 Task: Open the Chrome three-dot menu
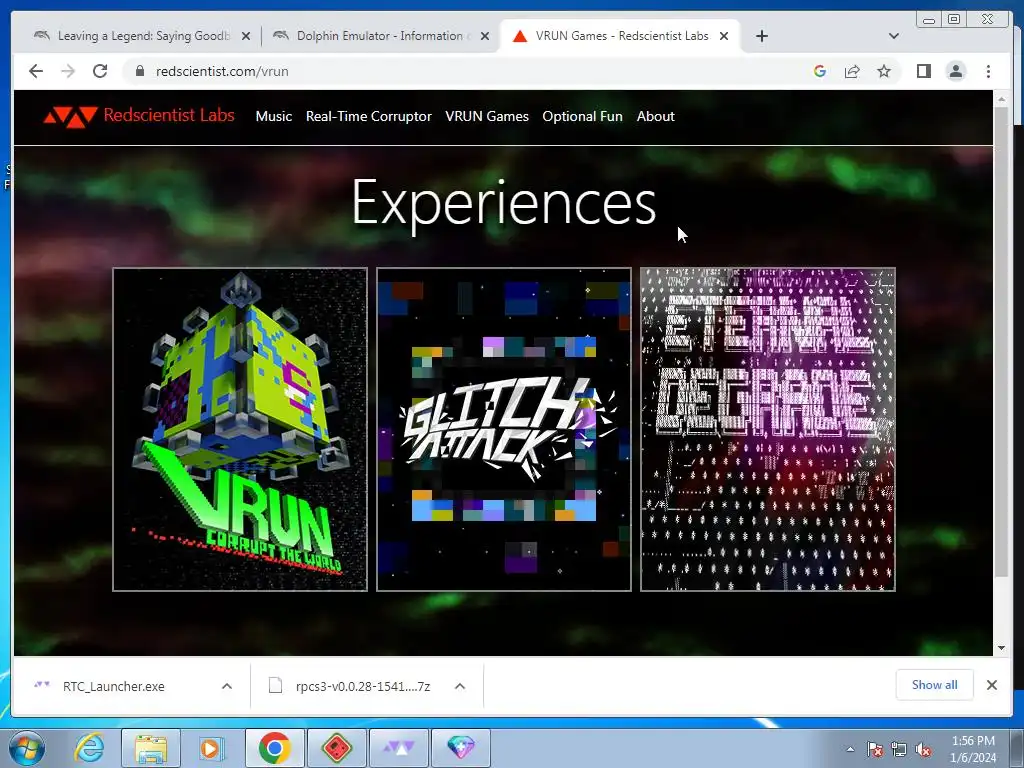pyautogui.click(x=988, y=71)
